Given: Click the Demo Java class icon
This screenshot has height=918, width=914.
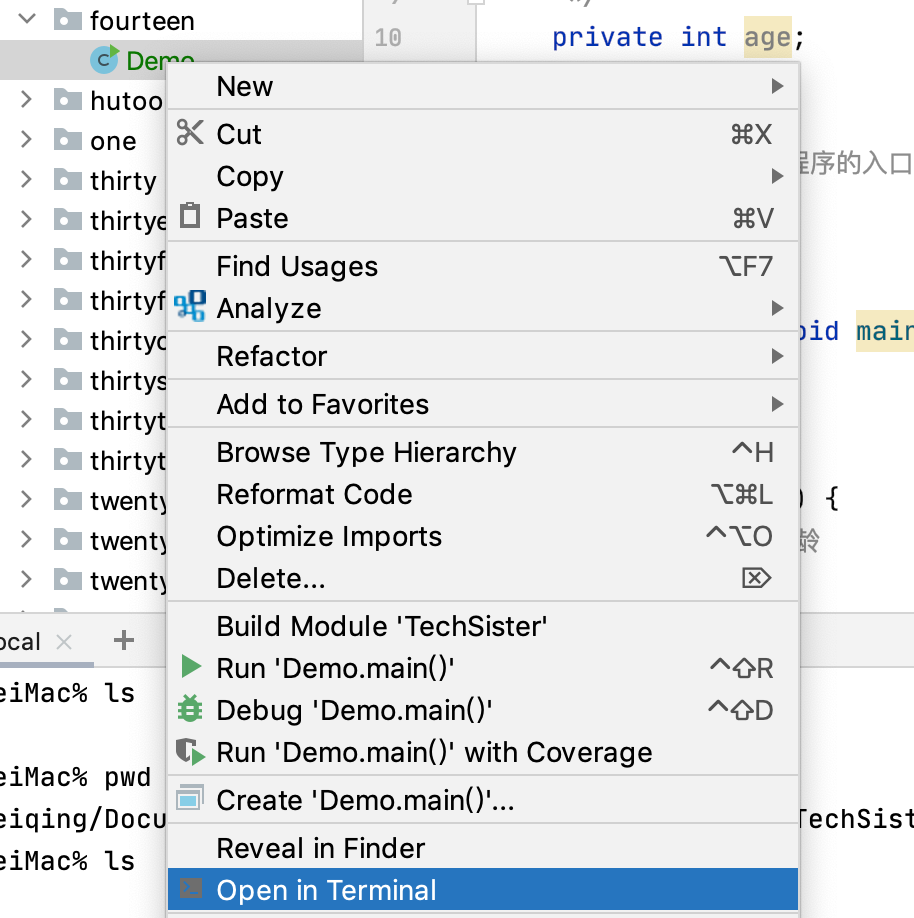Looking at the screenshot, I should click(103, 61).
